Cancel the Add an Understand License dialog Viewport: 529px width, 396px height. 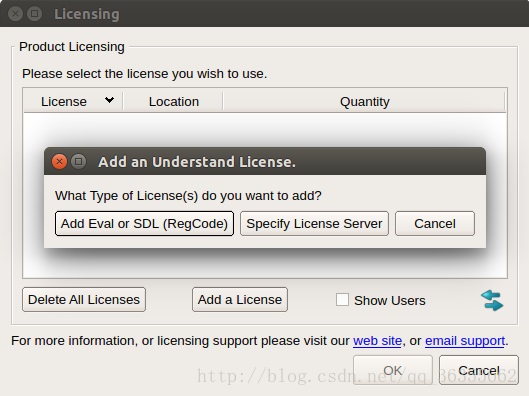[x=435, y=224]
